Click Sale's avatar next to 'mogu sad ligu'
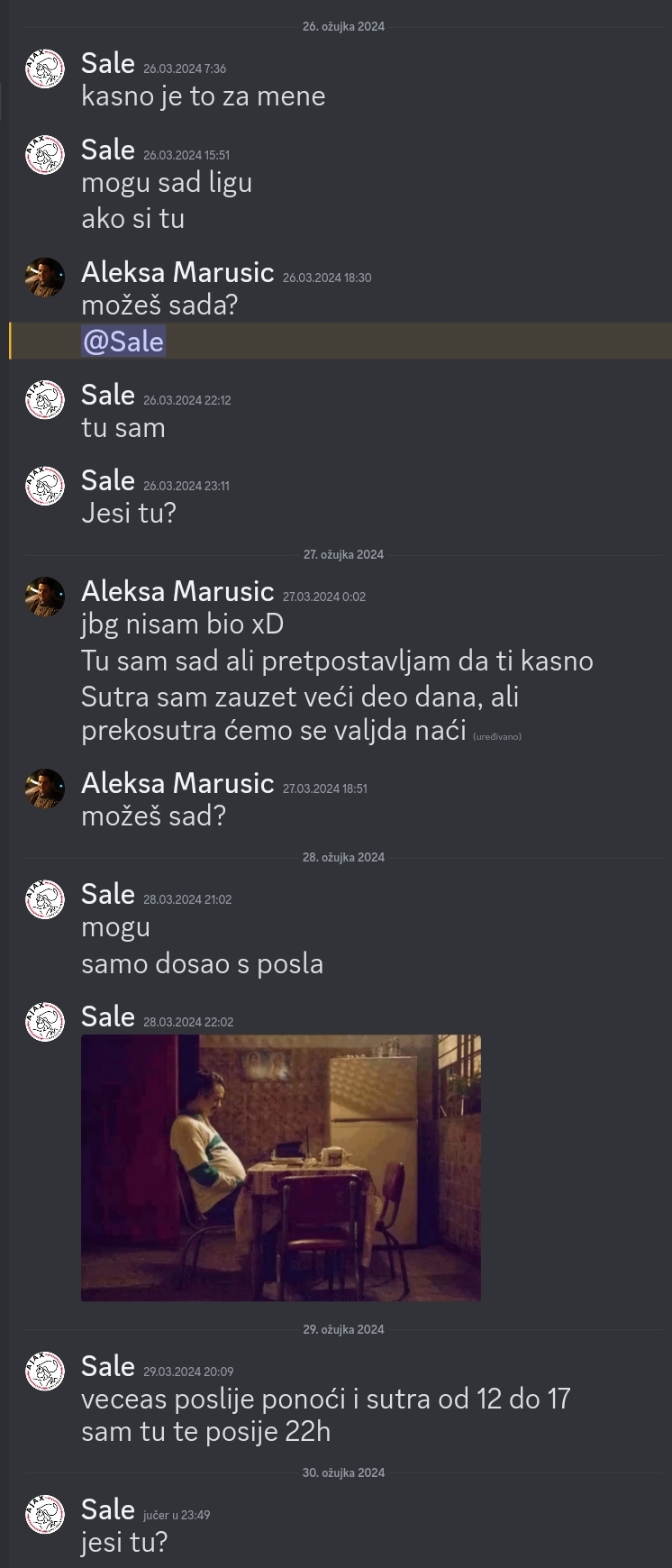Viewport: 672px width, 1568px height. point(45,155)
